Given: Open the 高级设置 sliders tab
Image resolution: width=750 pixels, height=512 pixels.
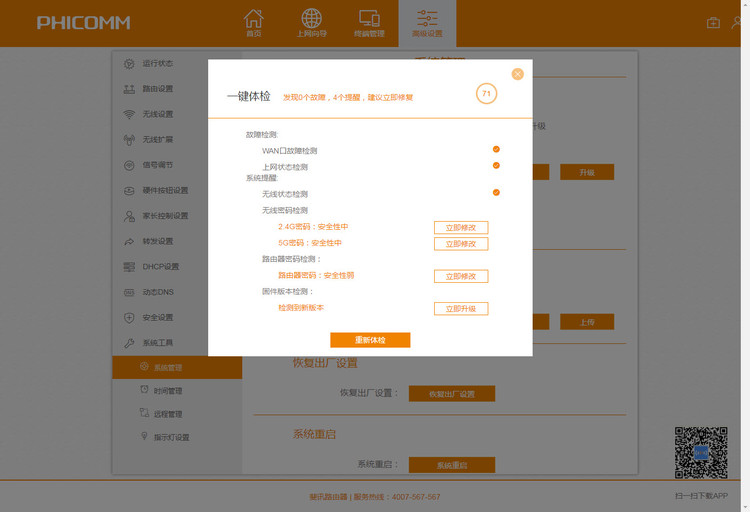Looking at the screenshot, I should [x=427, y=23].
